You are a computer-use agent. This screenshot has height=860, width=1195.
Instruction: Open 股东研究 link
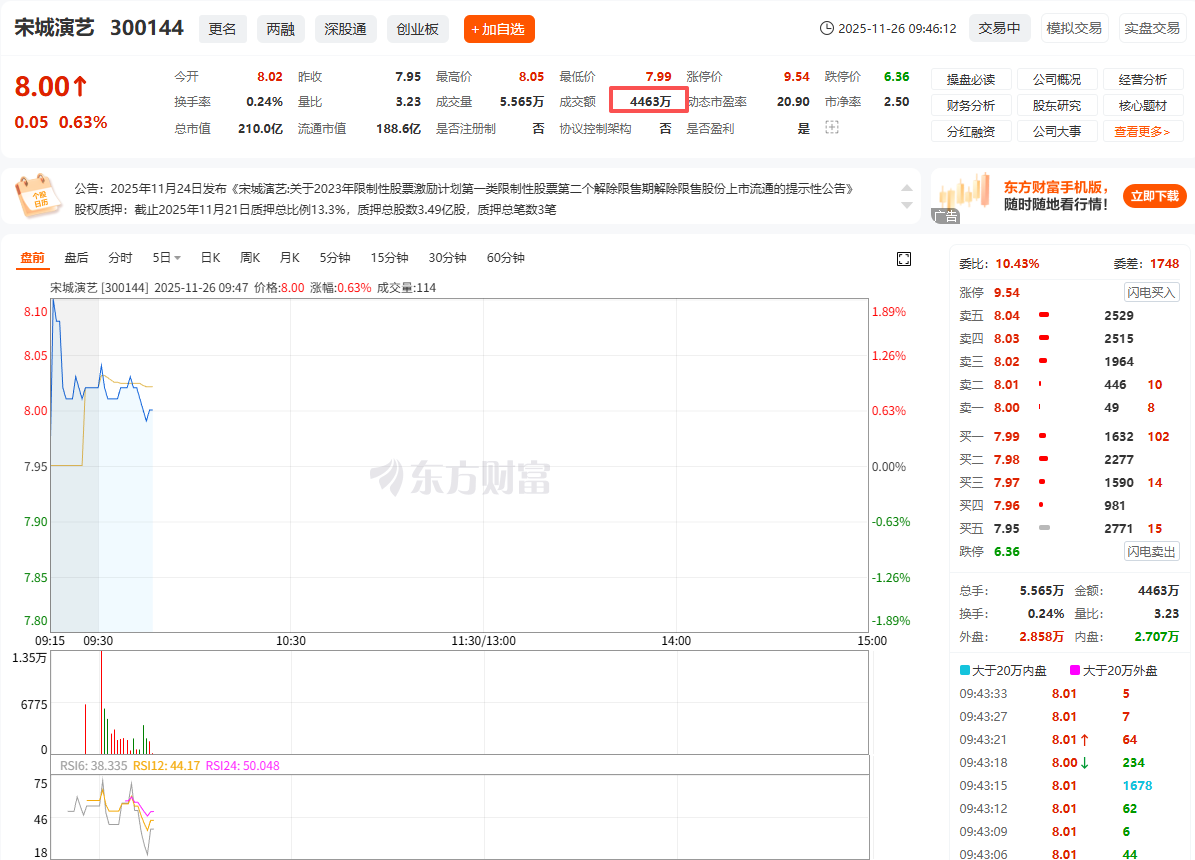click(1057, 105)
